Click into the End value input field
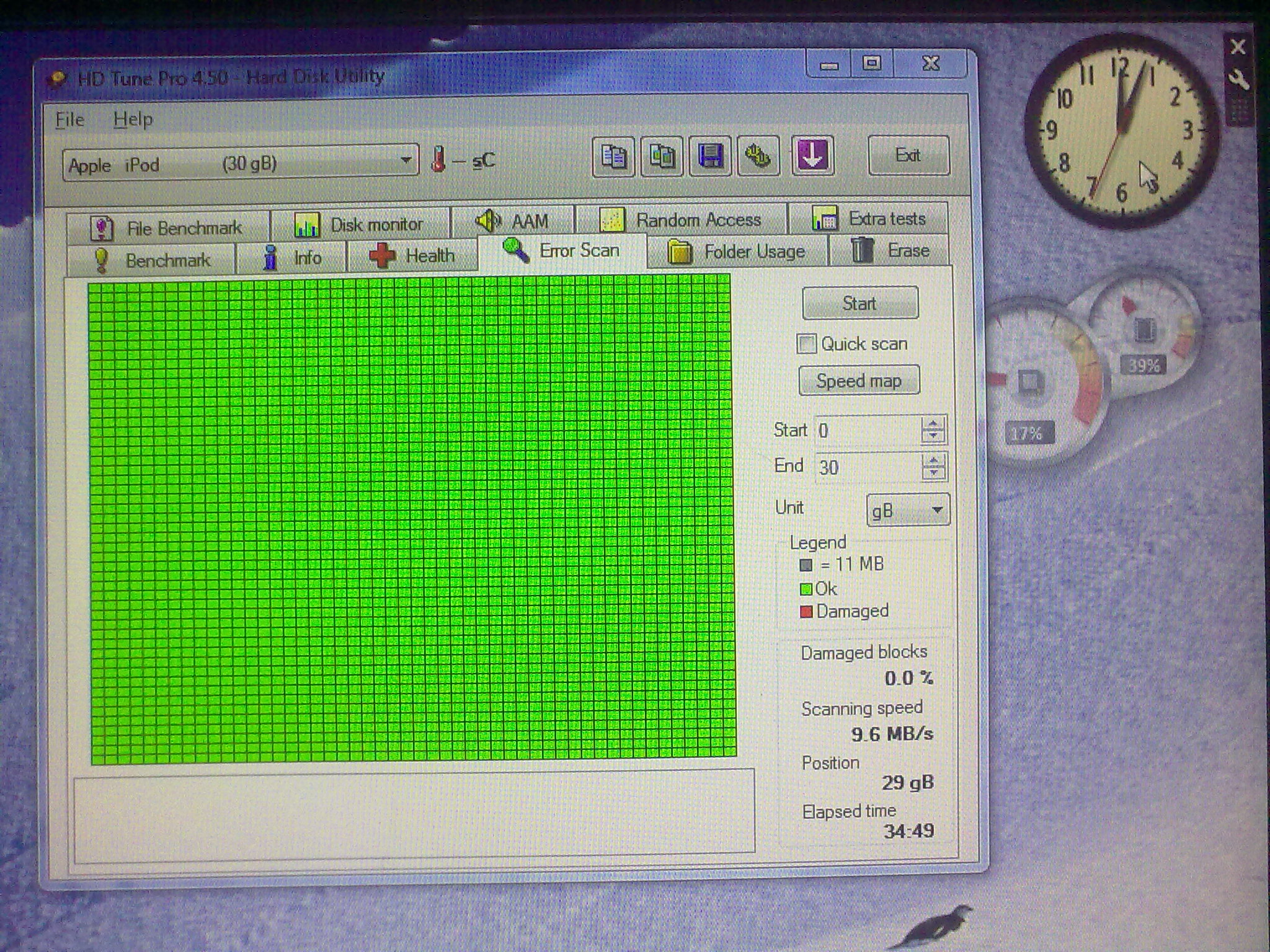The height and width of the screenshot is (952, 1270). click(x=865, y=467)
